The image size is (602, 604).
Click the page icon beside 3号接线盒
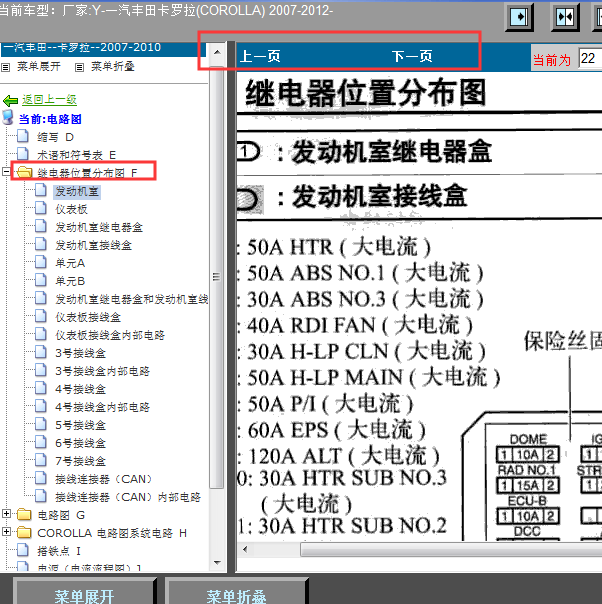41,352
